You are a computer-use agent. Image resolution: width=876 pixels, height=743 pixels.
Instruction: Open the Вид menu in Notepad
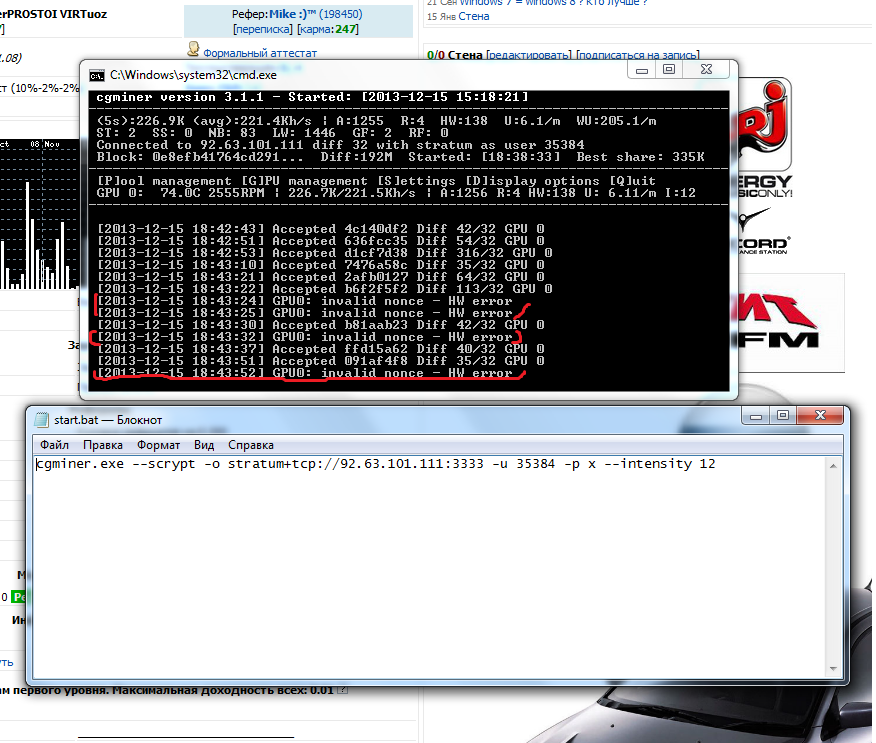click(x=204, y=444)
